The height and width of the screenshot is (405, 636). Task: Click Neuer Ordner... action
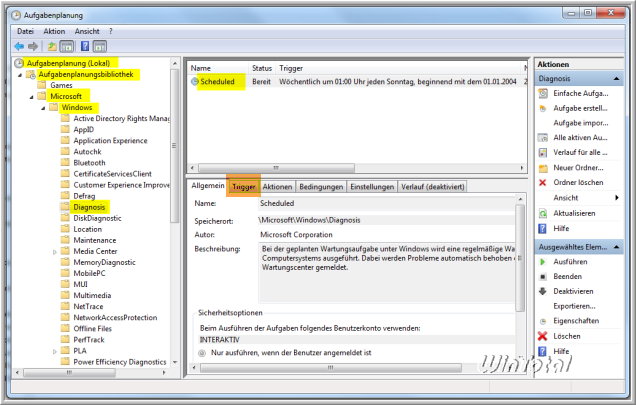point(578,168)
